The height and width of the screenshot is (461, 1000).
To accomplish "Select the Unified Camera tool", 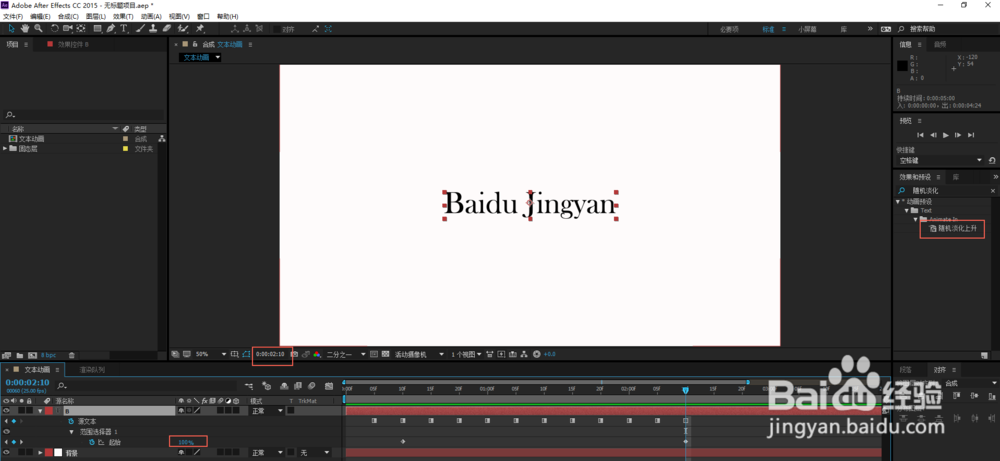I will point(68,29).
